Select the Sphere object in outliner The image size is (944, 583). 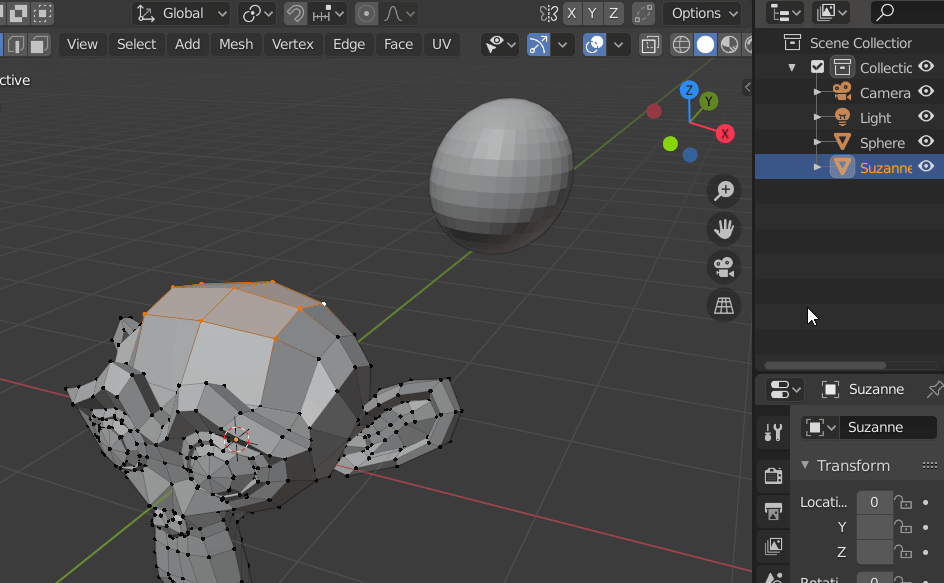click(x=882, y=143)
